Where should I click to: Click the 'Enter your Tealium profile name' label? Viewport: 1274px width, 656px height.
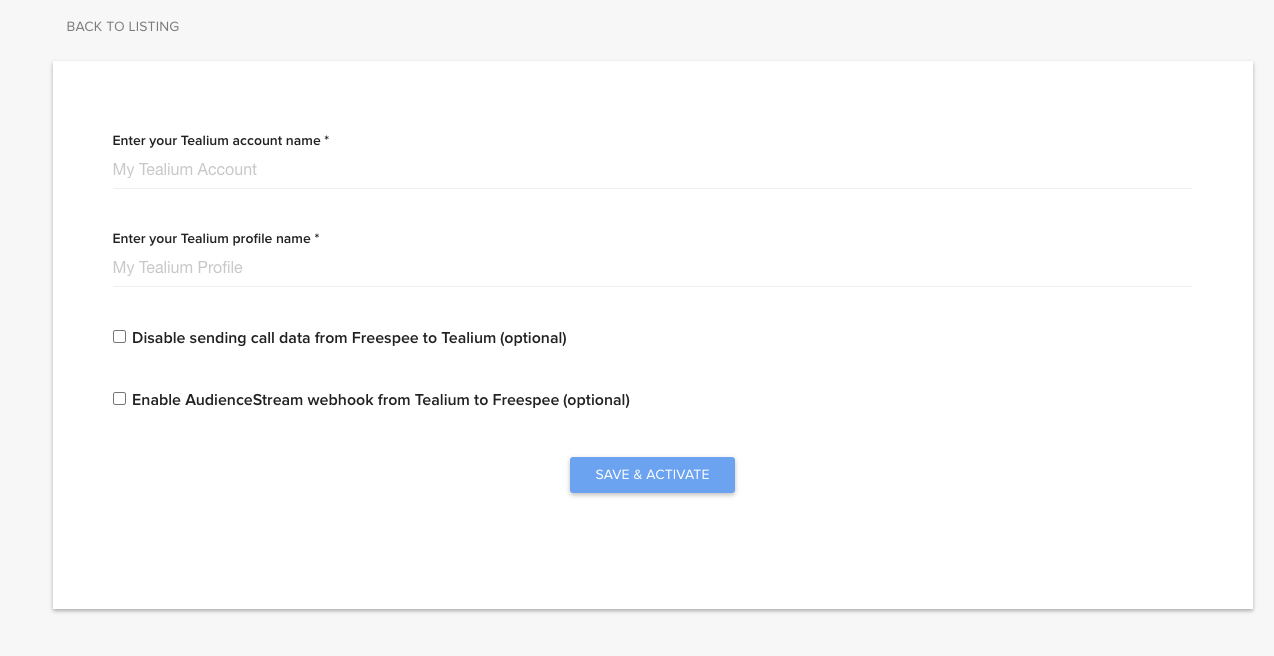216,238
